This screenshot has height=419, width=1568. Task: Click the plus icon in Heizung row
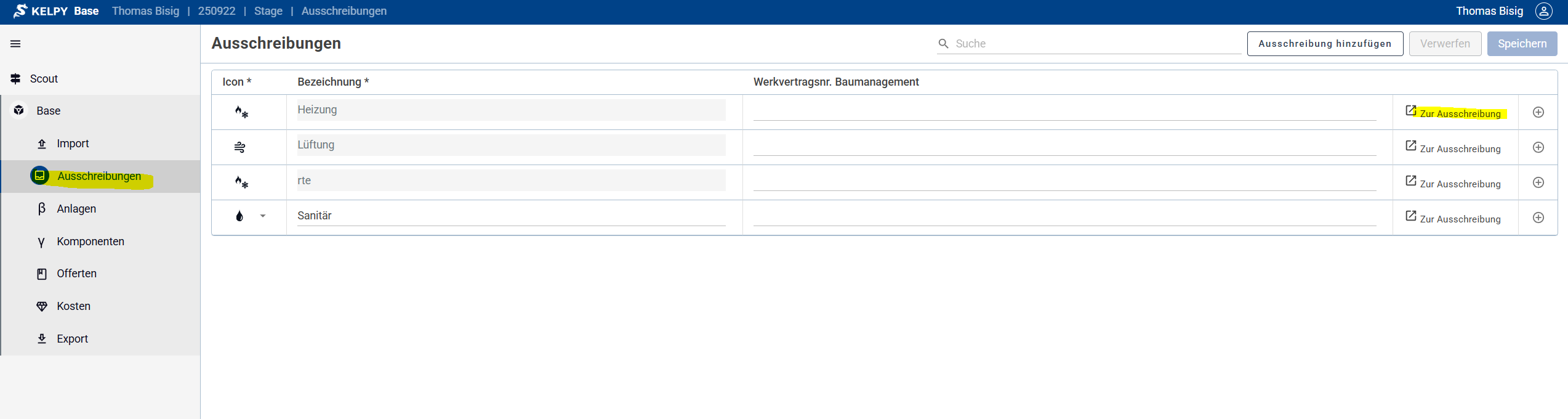pos(1538,112)
